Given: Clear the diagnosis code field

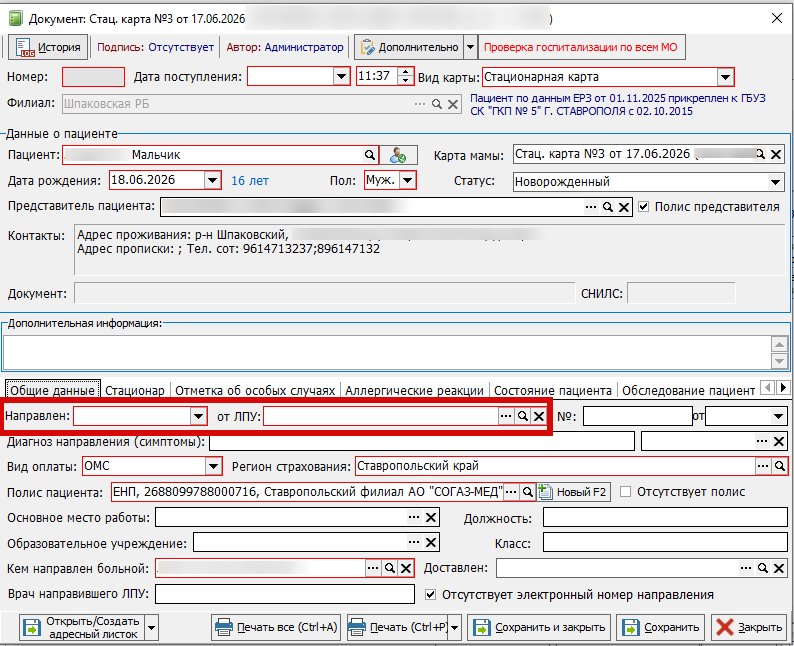Looking at the screenshot, I should (x=779, y=441).
